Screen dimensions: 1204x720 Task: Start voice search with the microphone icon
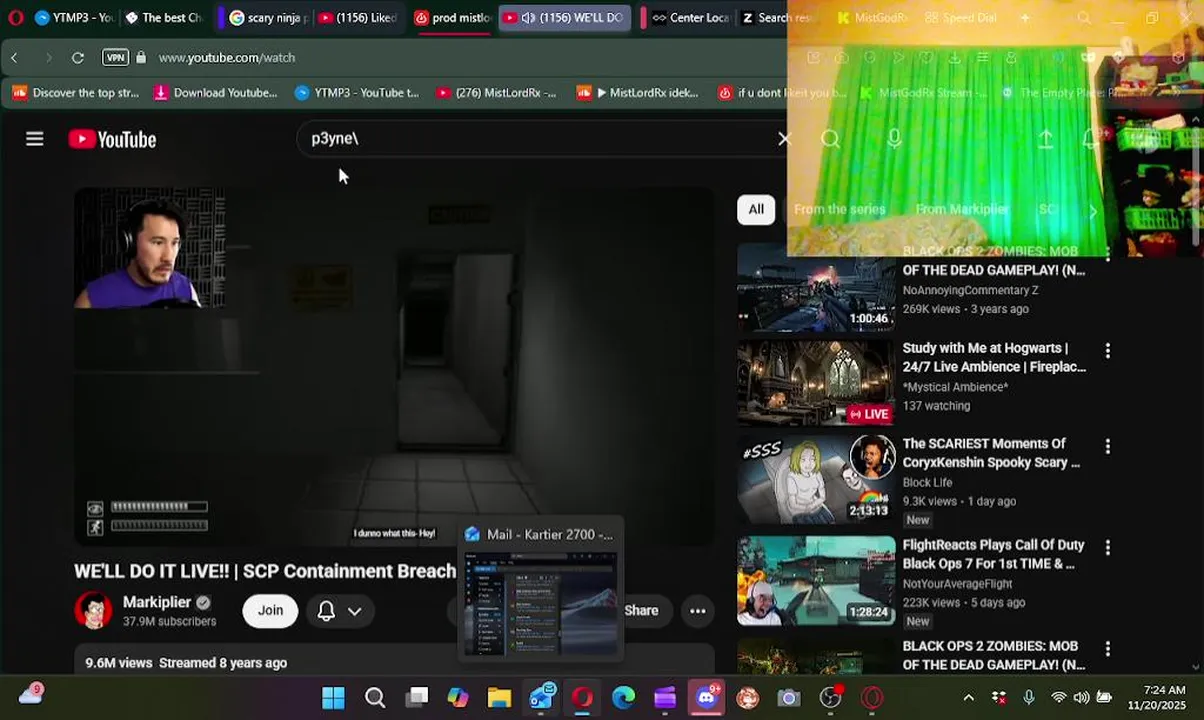click(x=894, y=139)
